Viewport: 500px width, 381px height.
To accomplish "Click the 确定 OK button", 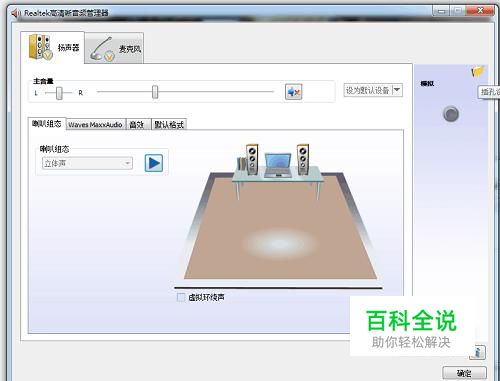I will [x=464, y=373].
